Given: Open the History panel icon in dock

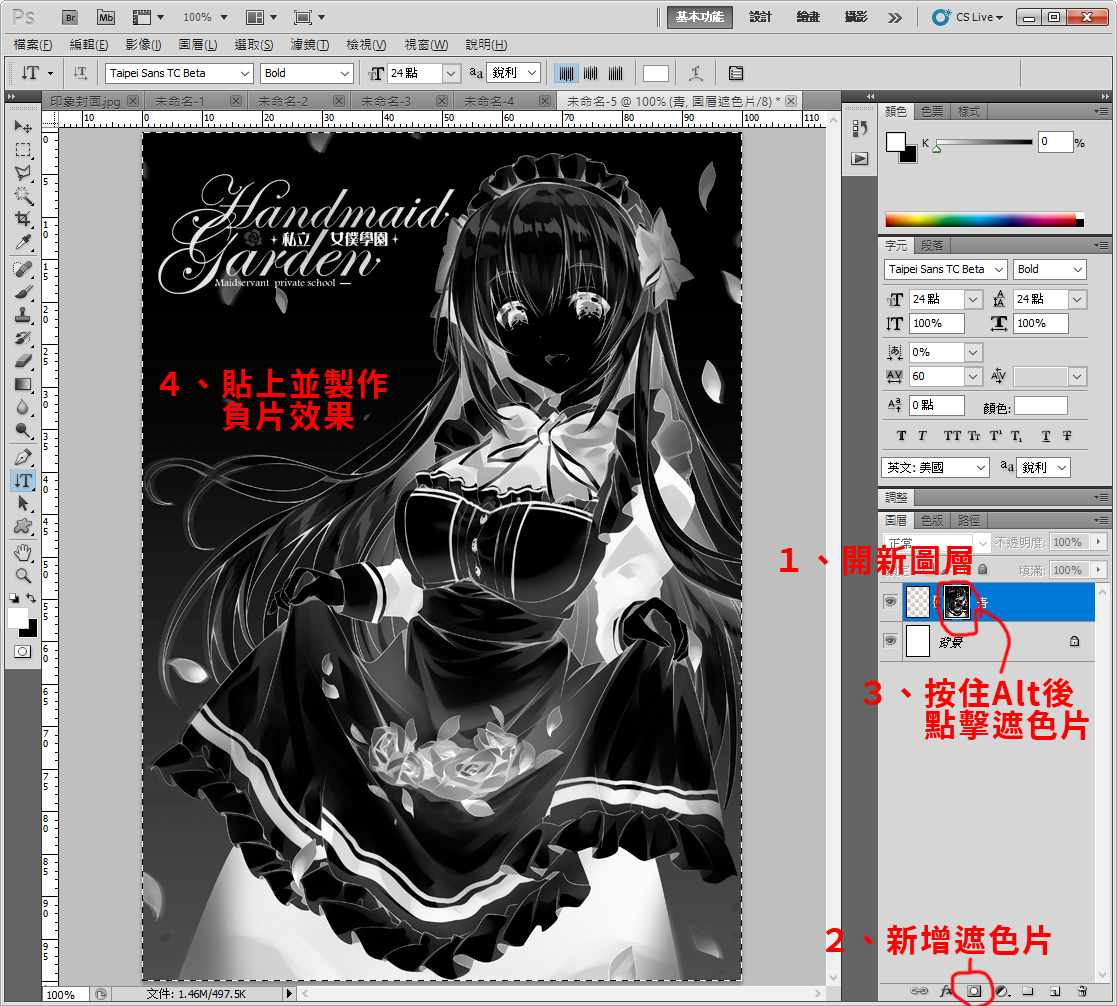Looking at the screenshot, I should tap(859, 128).
